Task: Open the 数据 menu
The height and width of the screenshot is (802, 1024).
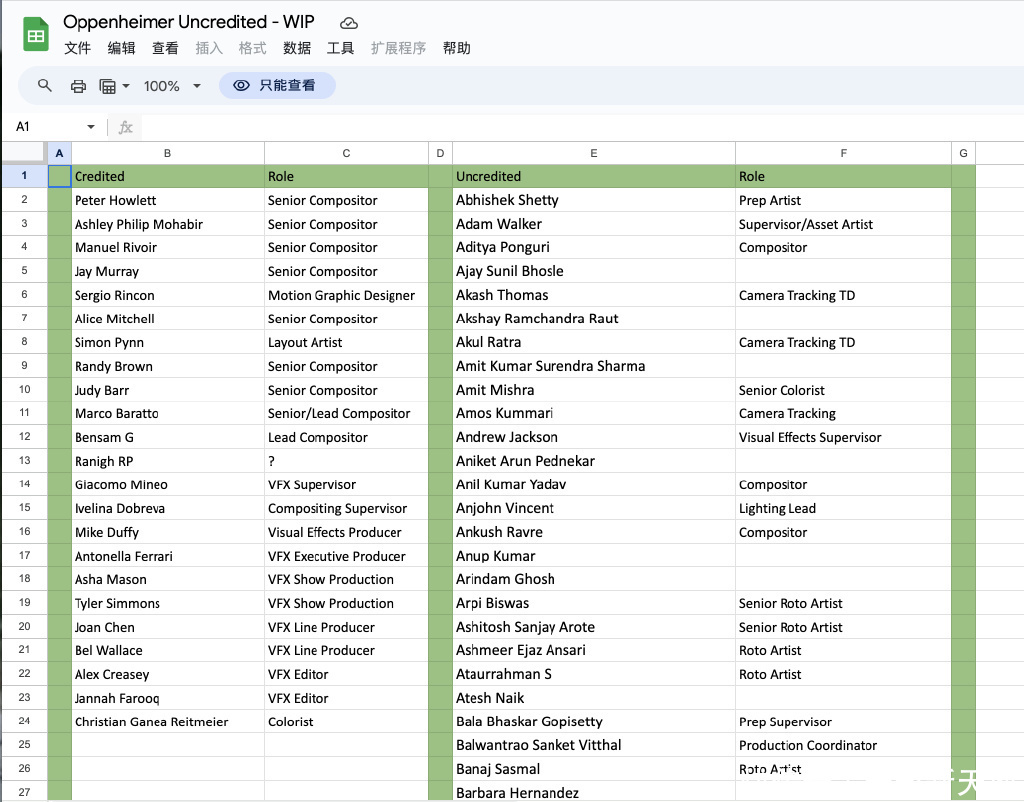Action: (x=297, y=48)
